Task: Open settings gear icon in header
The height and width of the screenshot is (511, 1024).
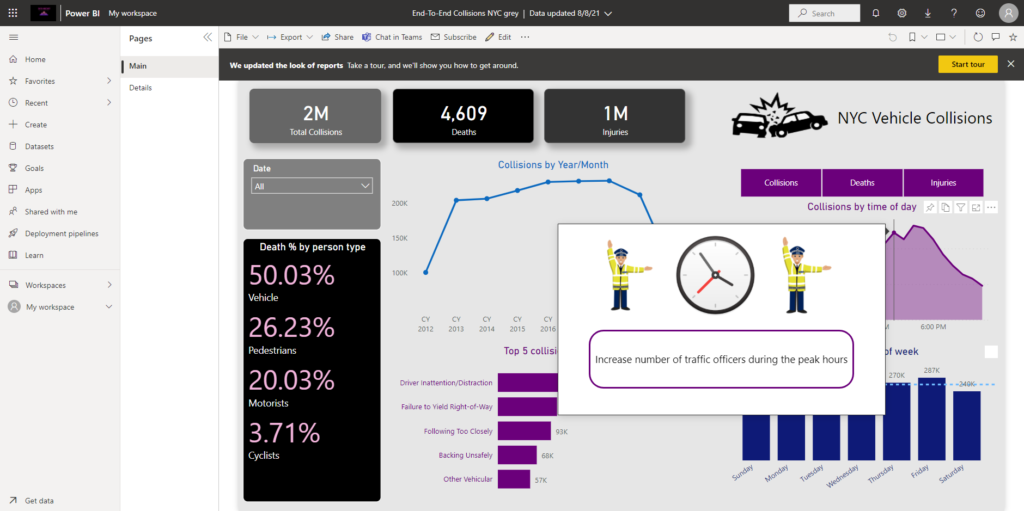Action: pos(902,13)
